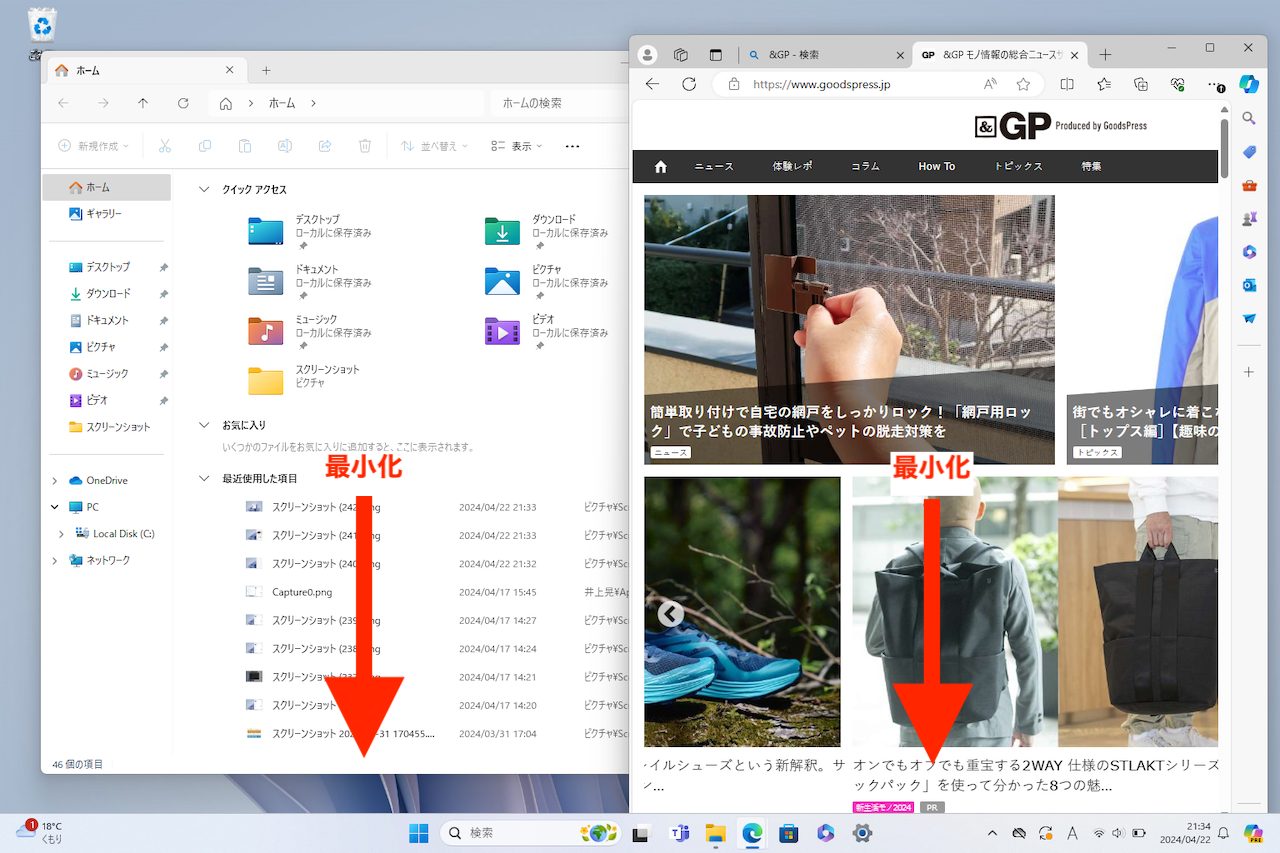Screen dimensions: 1280x853
Task: Click the ホームの検索 box in File Explorer
Action: (x=556, y=103)
